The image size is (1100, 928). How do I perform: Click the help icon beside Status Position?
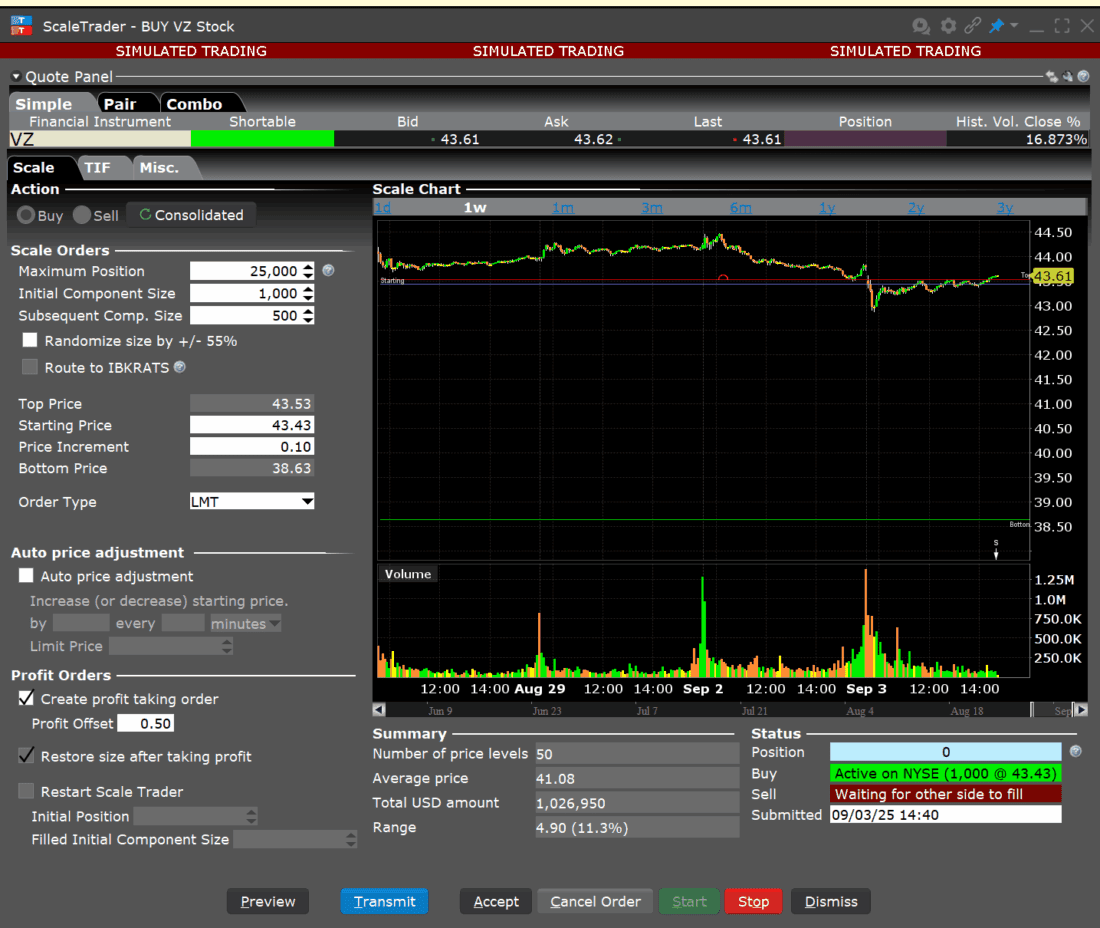tap(1075, 752)
